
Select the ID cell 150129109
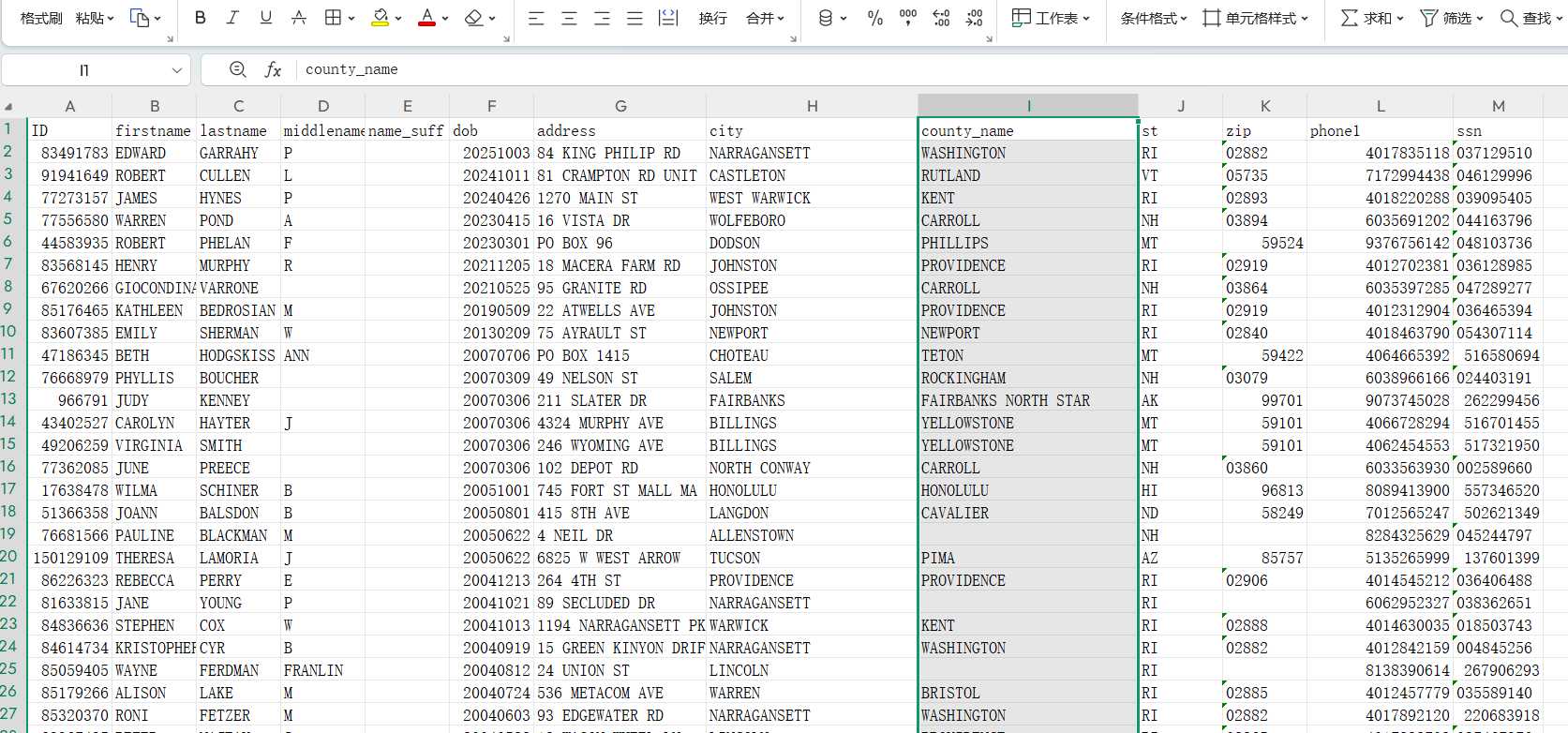(70, 558)
